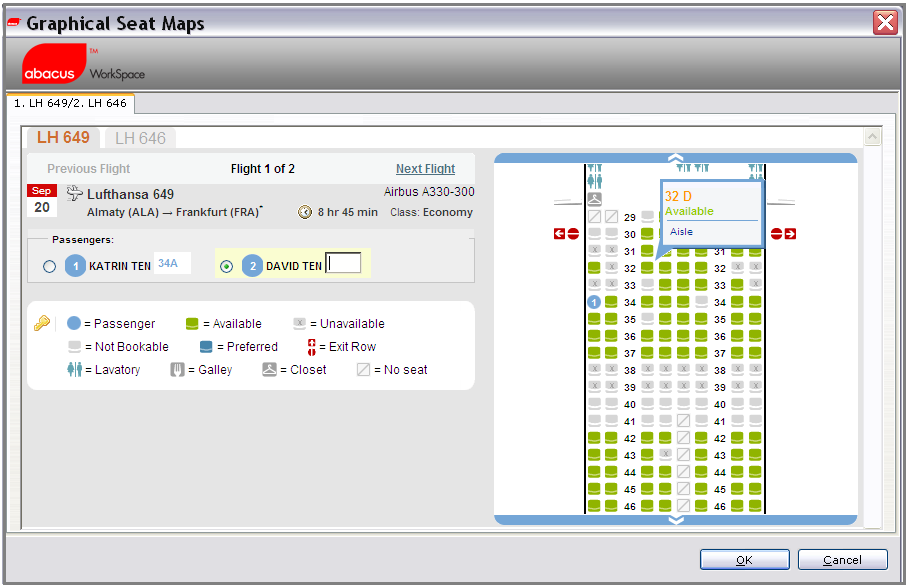Select passenger KATRIN TEN radio button
This screenshot has width=907, height=586.
point(49,266)
